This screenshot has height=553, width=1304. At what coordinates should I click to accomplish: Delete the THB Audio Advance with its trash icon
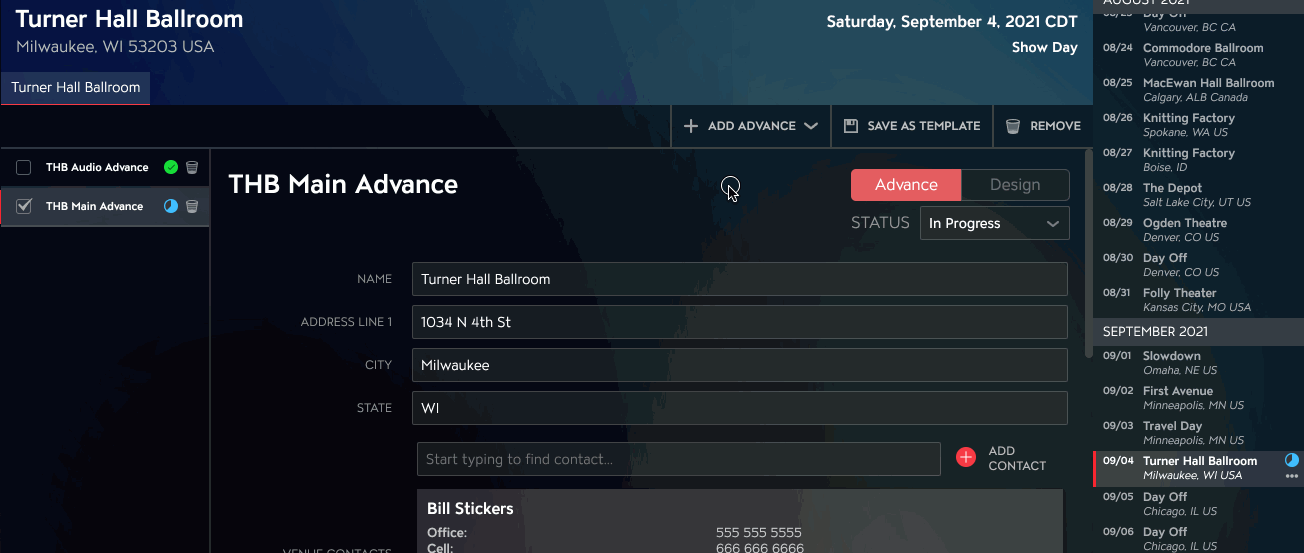click(x=192, y=168)
